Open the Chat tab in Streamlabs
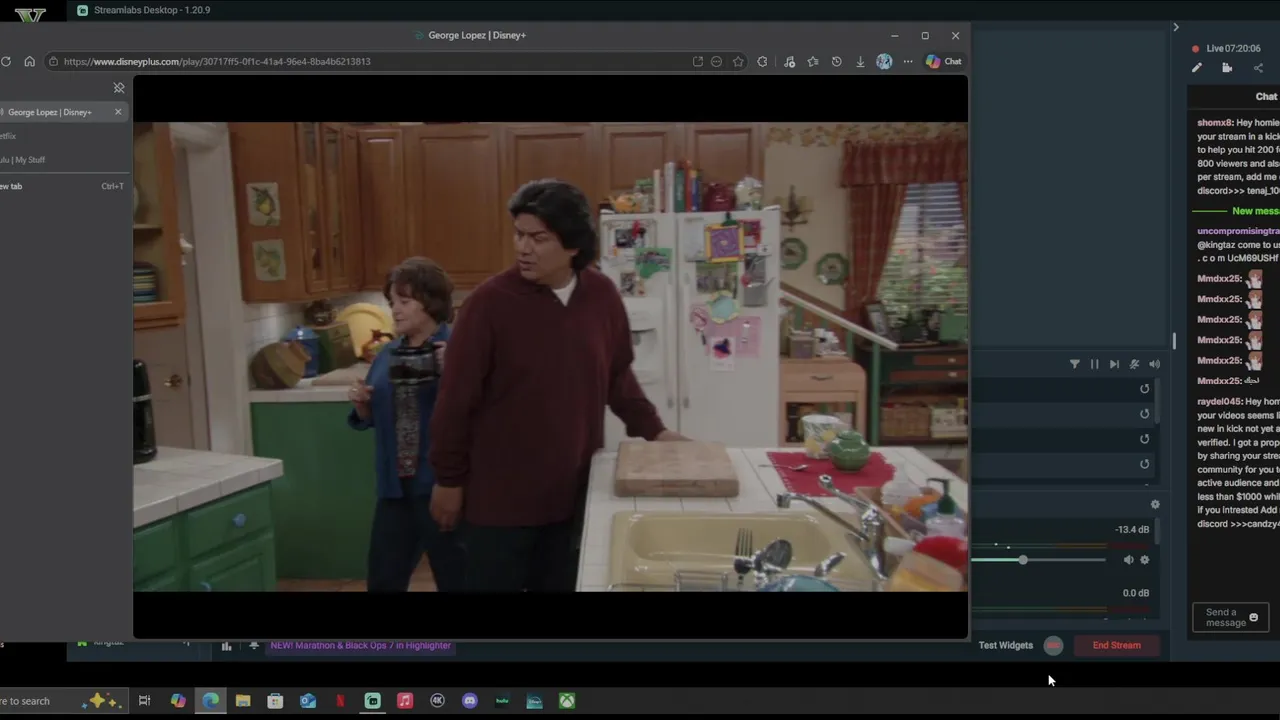Screen dimensions: 1280x720 [1266, 97]
